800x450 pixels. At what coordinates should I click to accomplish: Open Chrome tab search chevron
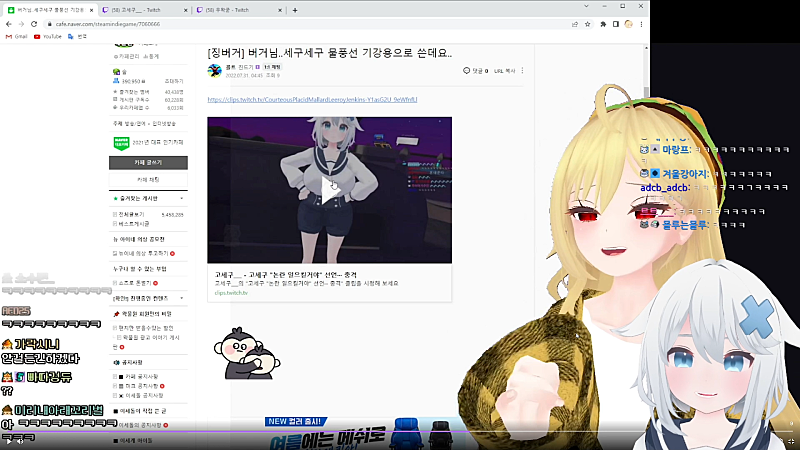[586, 6]
